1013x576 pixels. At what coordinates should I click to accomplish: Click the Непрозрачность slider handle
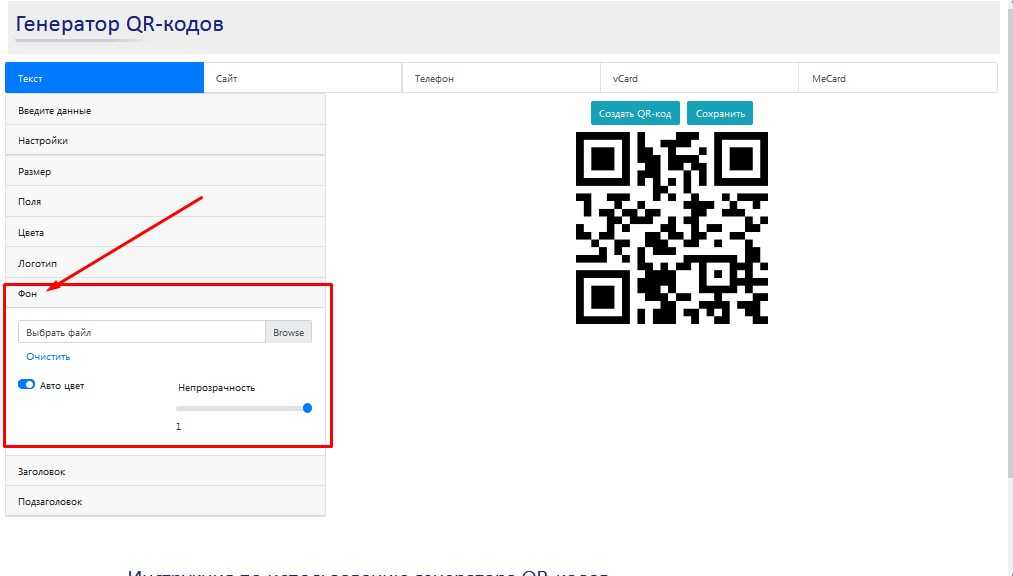point(307,408)
